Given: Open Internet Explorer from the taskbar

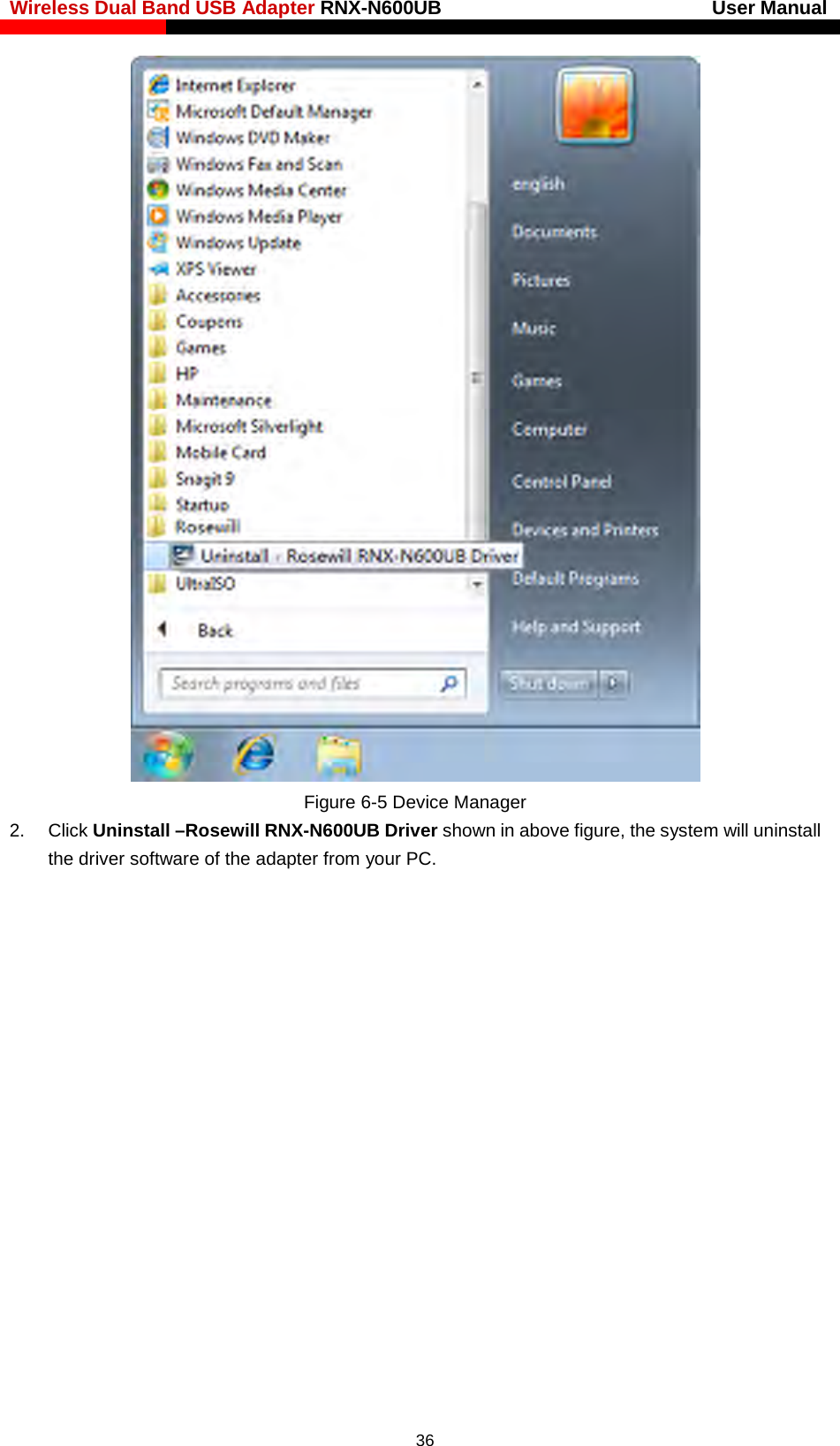Looking at the screenshot, I should point(254,755).
